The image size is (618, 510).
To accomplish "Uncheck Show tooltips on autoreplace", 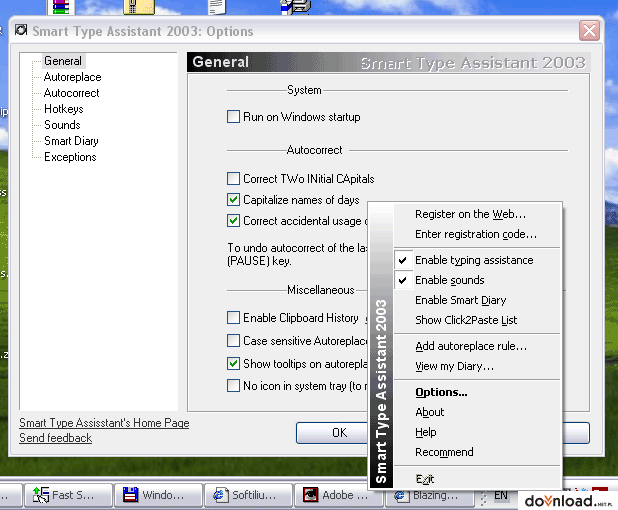I will coord(233,363).
